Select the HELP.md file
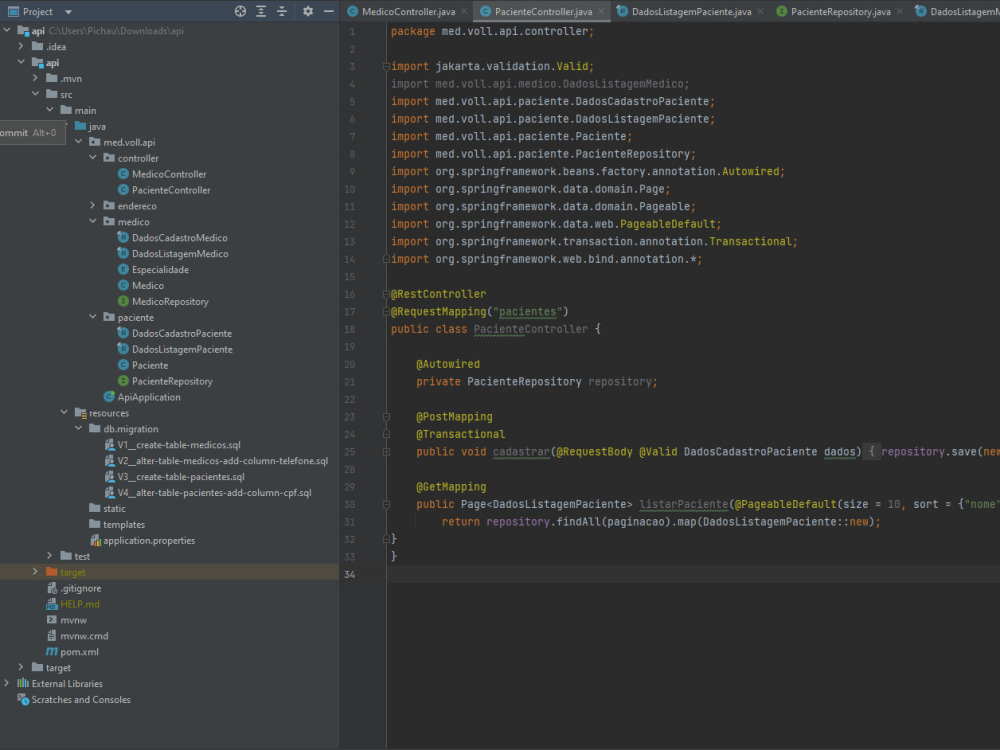The width and height of the screenshot is (1000, 750). [x=80, y=604]
